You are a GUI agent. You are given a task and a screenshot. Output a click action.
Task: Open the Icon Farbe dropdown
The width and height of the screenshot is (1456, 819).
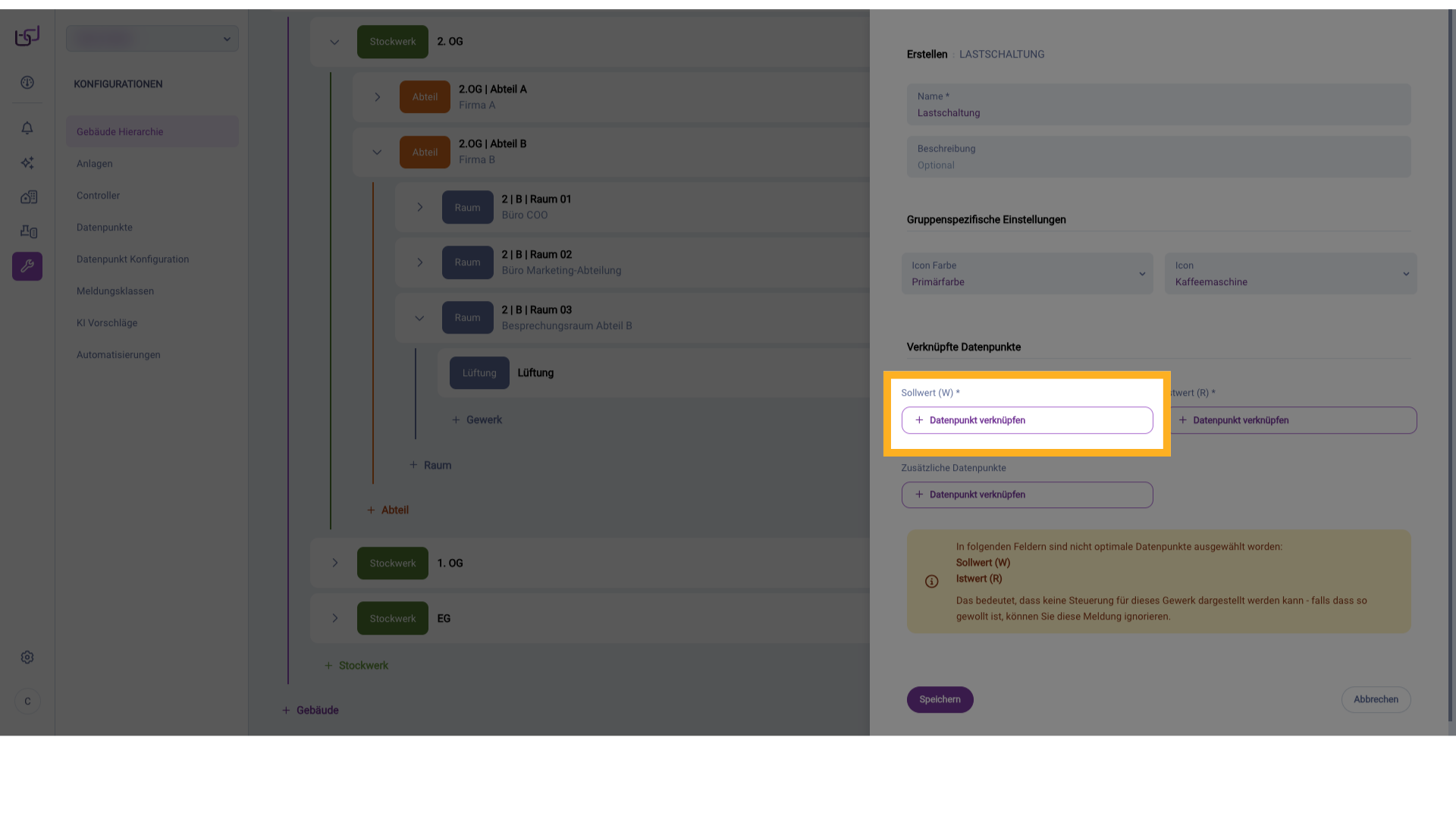pos(1027,274)
